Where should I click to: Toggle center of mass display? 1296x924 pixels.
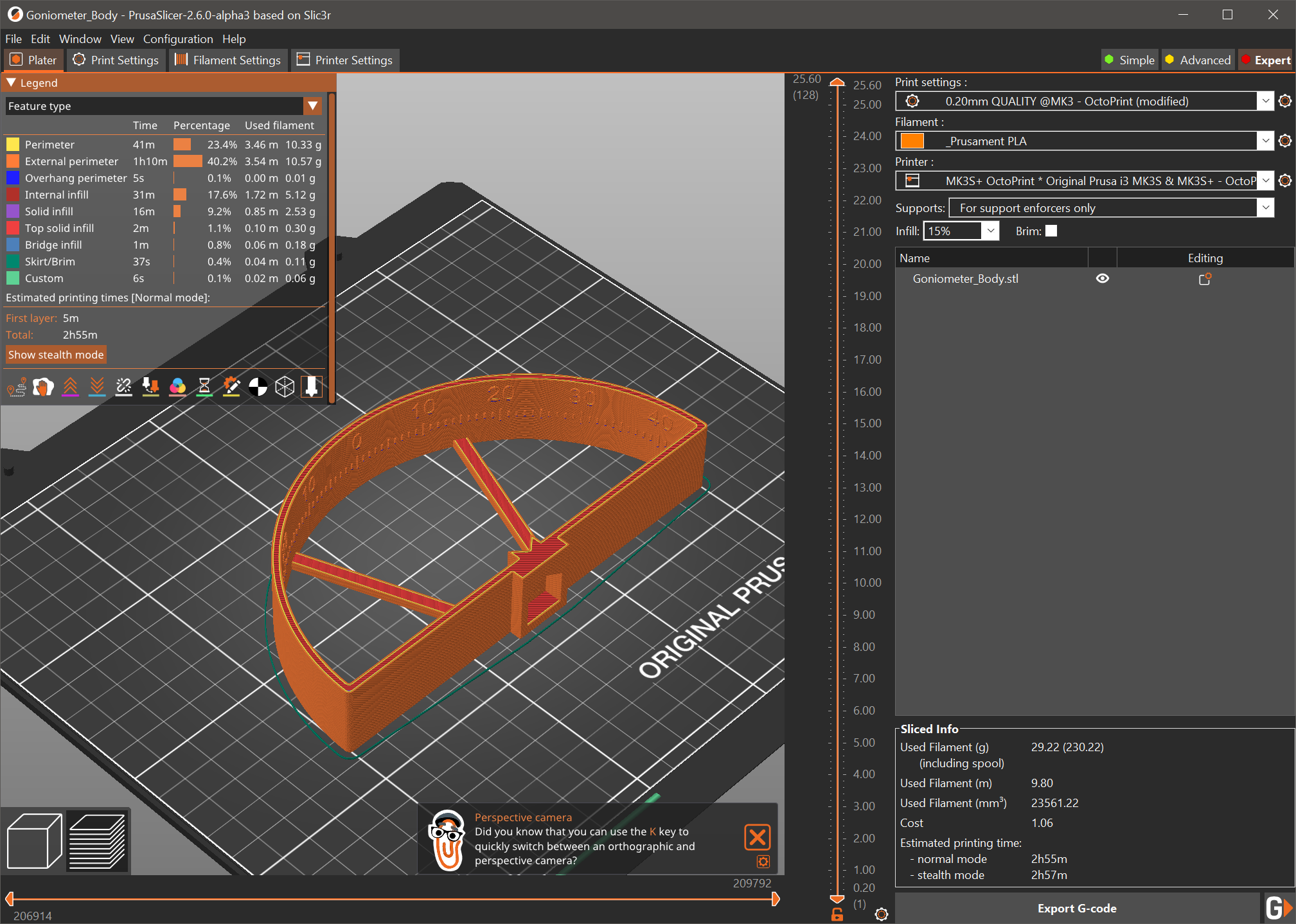click(x=259, y=386)
